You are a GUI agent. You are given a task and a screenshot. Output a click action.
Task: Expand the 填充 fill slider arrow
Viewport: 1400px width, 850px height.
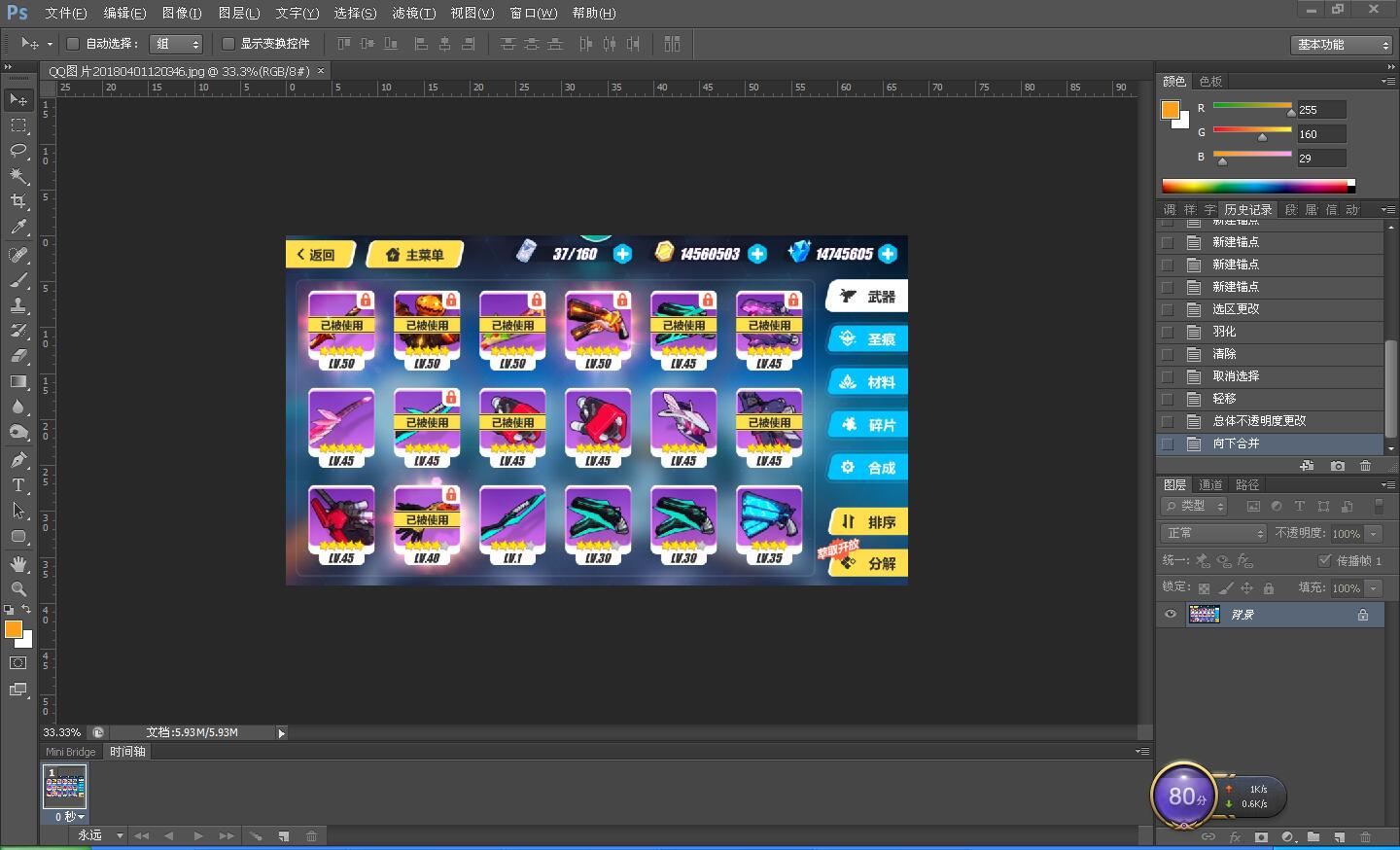click(1374, 587)
